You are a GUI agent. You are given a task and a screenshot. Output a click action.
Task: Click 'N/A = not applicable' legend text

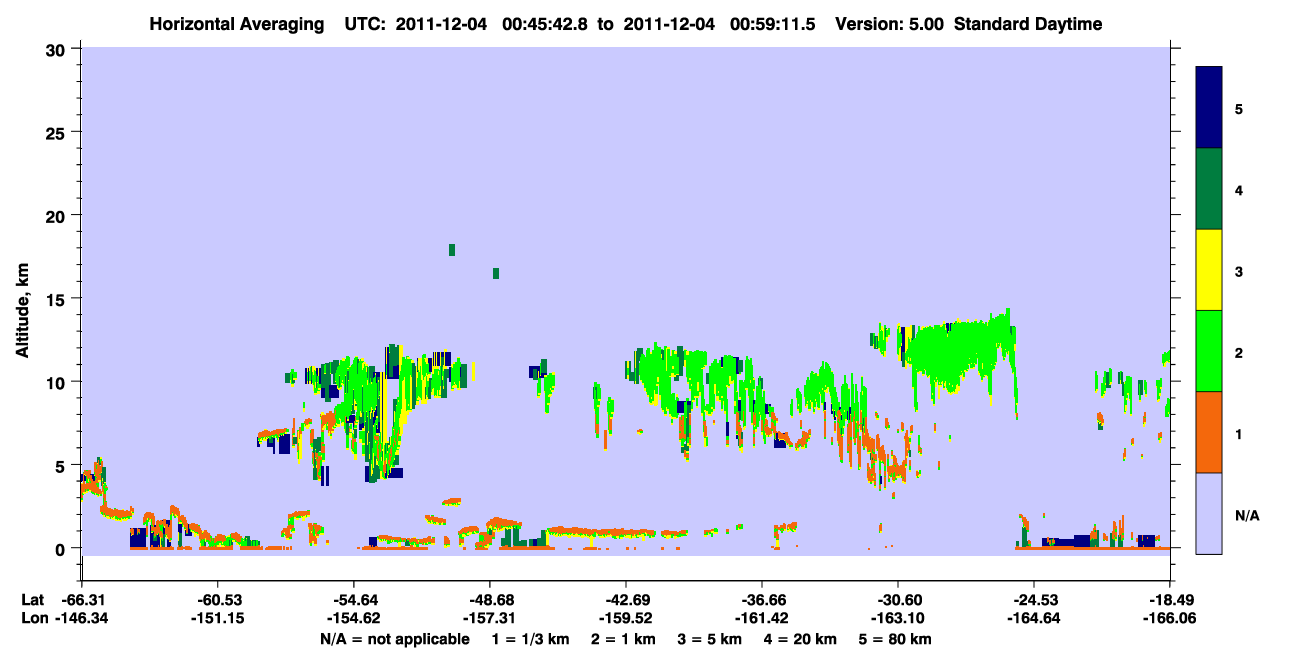[x=394, y=639]
